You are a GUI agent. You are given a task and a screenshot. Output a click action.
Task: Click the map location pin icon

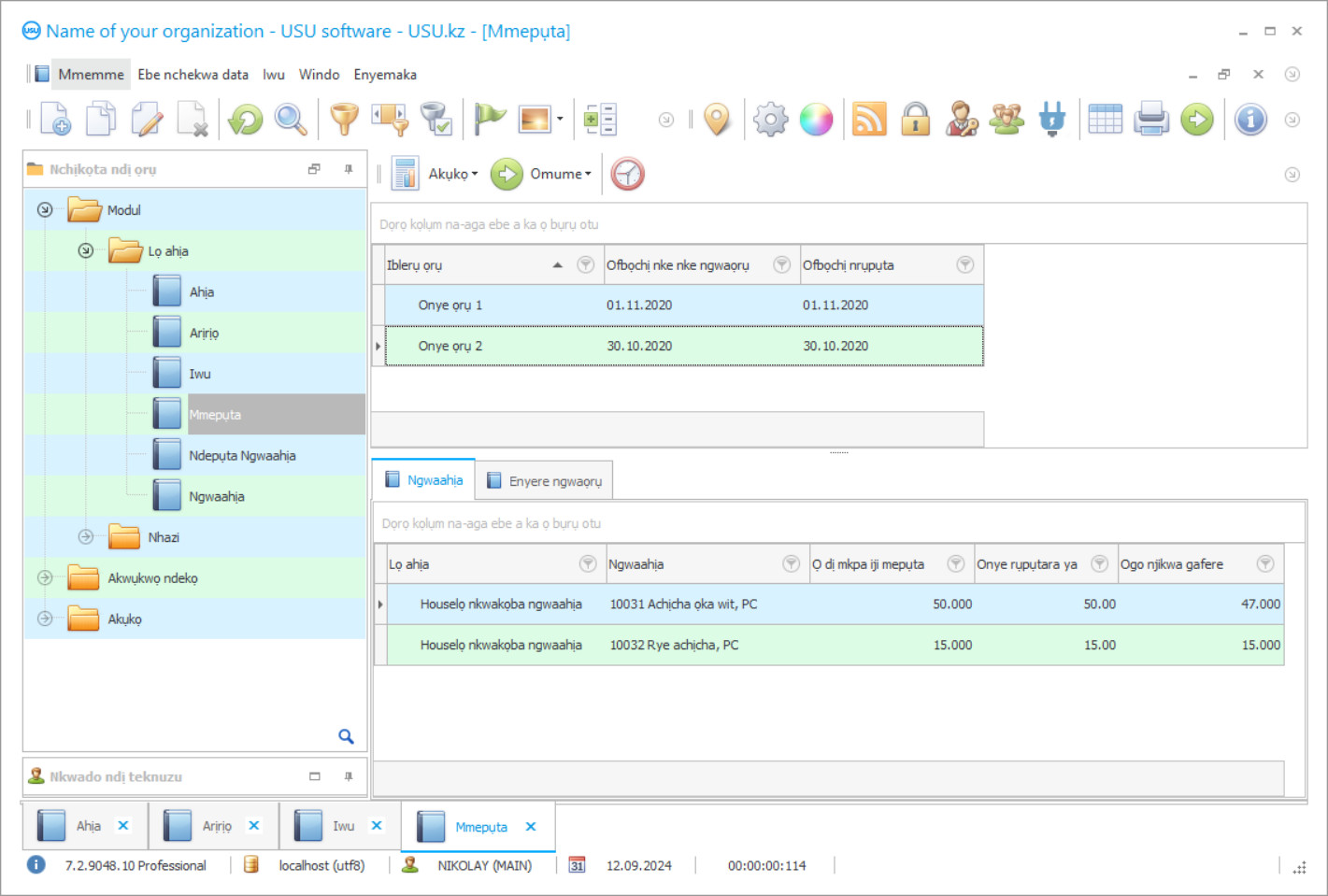pos(717,119)
